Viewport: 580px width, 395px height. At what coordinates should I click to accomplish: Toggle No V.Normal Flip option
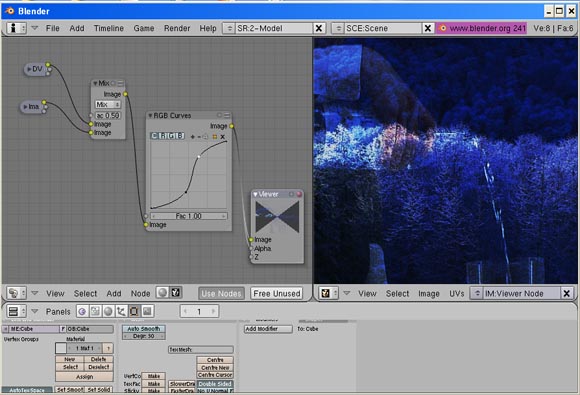(215, 391)
